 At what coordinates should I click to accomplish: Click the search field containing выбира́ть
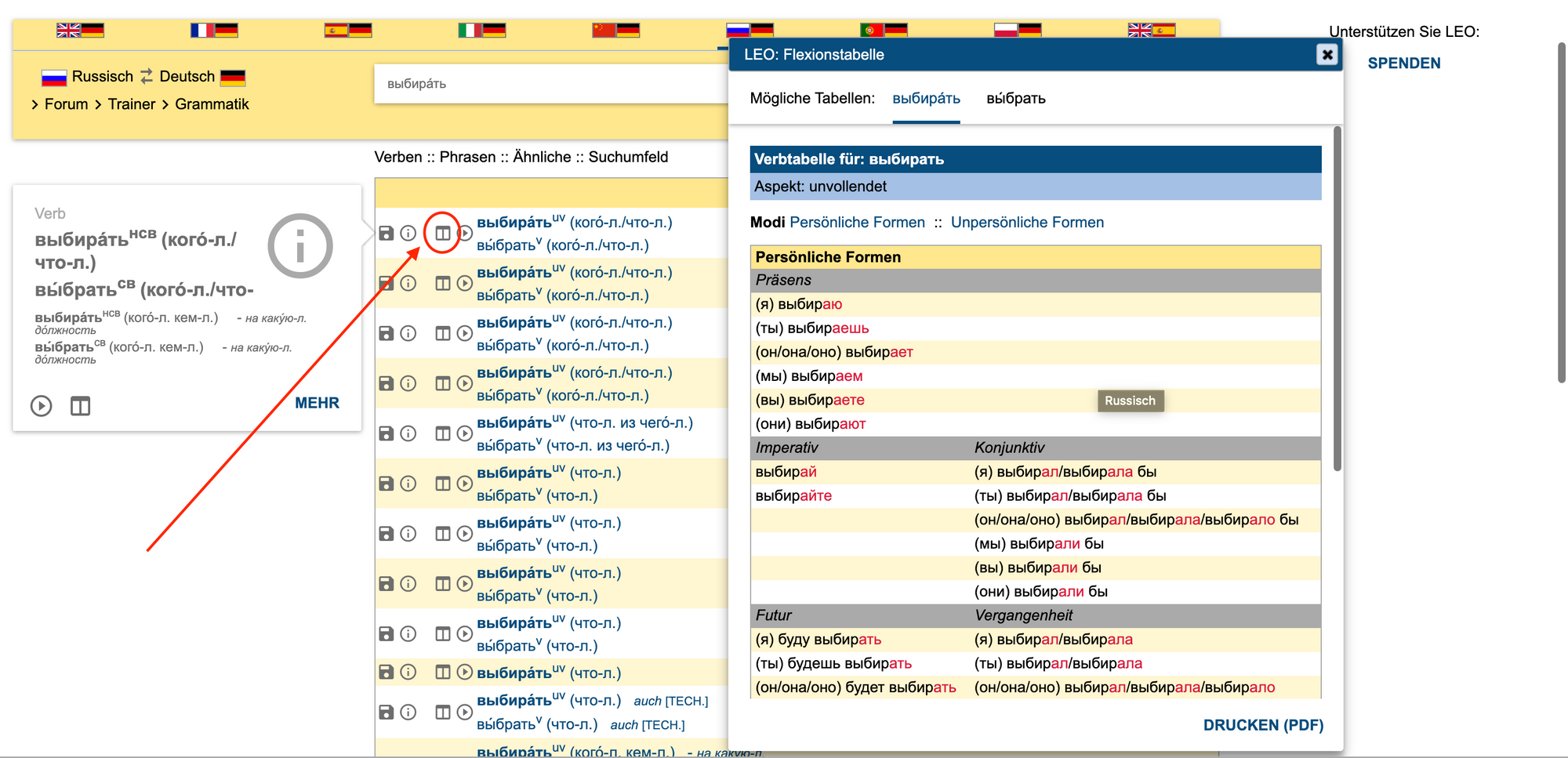point(549,84)
